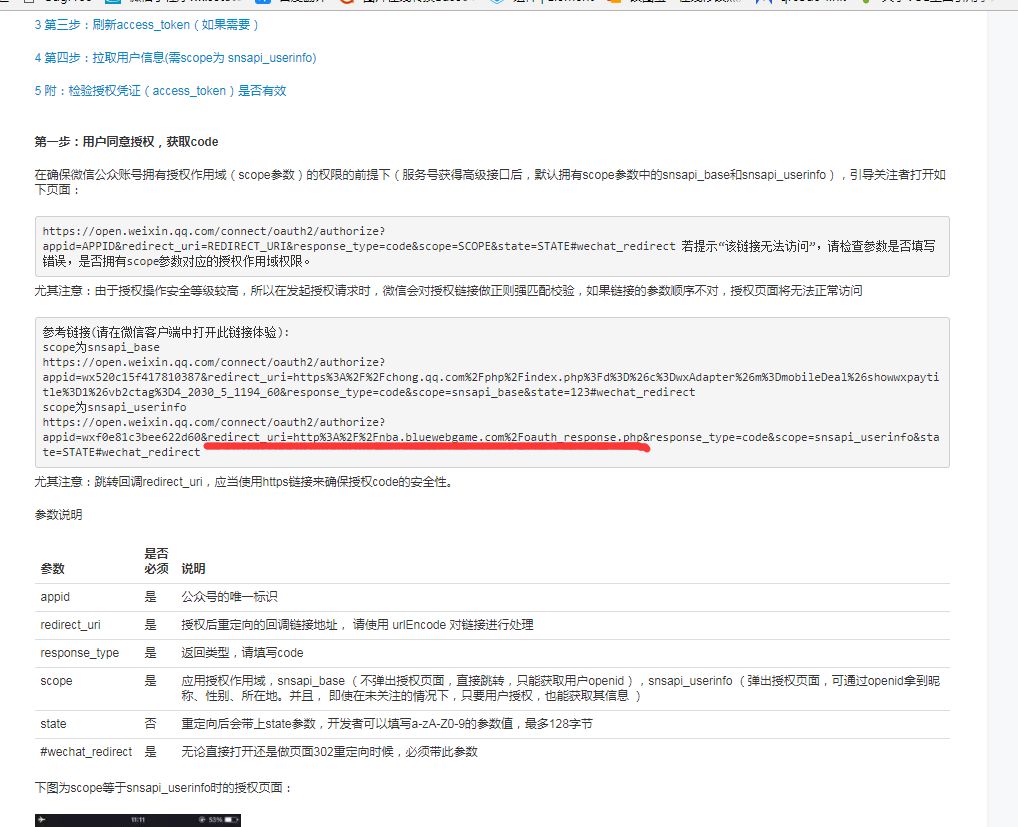Click the 'scope' table cell
The image size is (1018, 827).
(x=56, y=681)
